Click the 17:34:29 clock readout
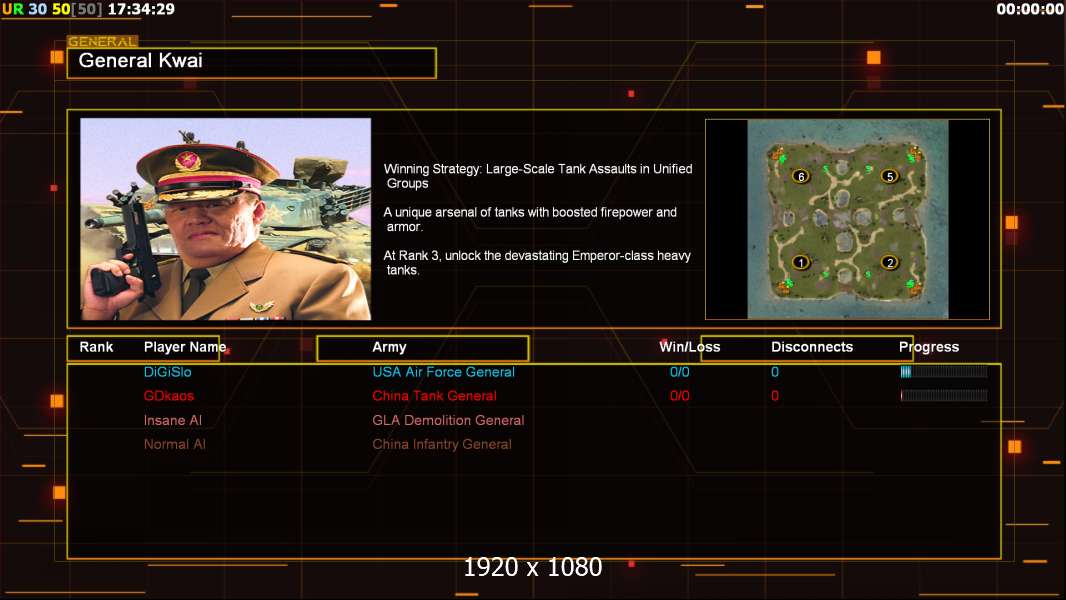The width and height of the screenshot is (1066, 600). 141,9
